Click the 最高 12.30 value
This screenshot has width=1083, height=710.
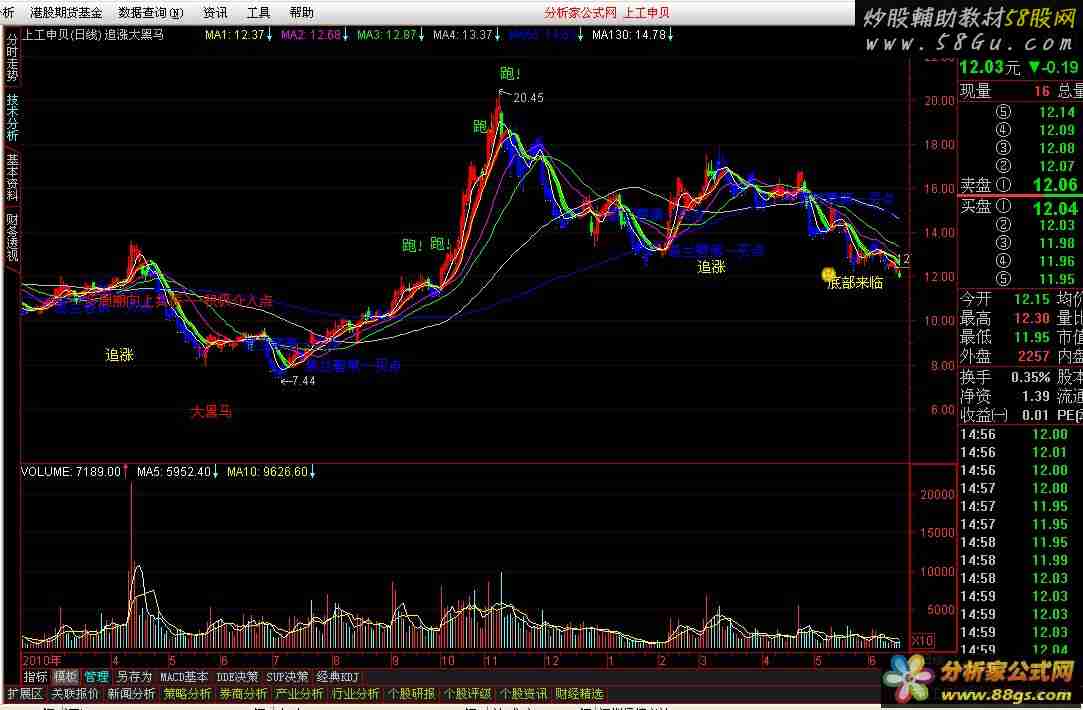click(1032, 318)
